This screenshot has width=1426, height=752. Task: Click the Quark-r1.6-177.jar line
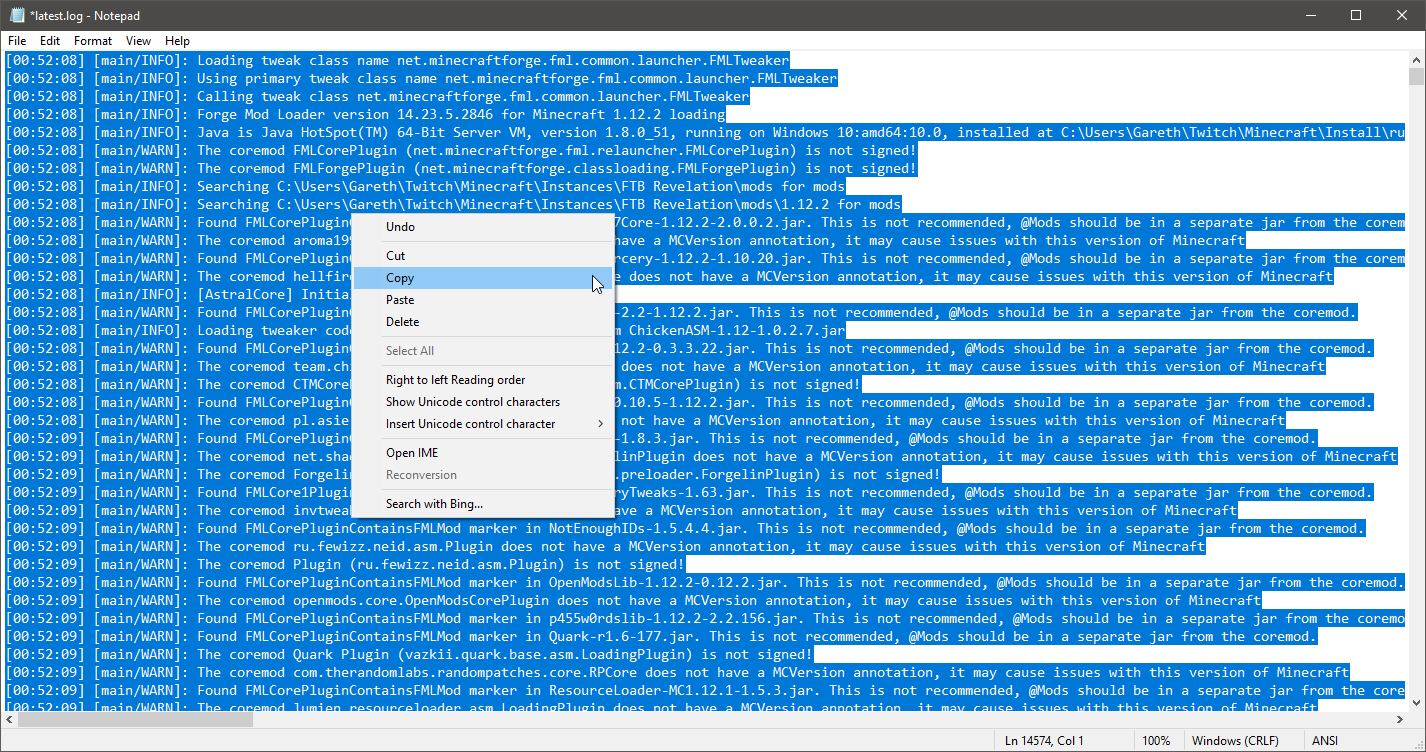pyautogui.click(x=662, y=636)
